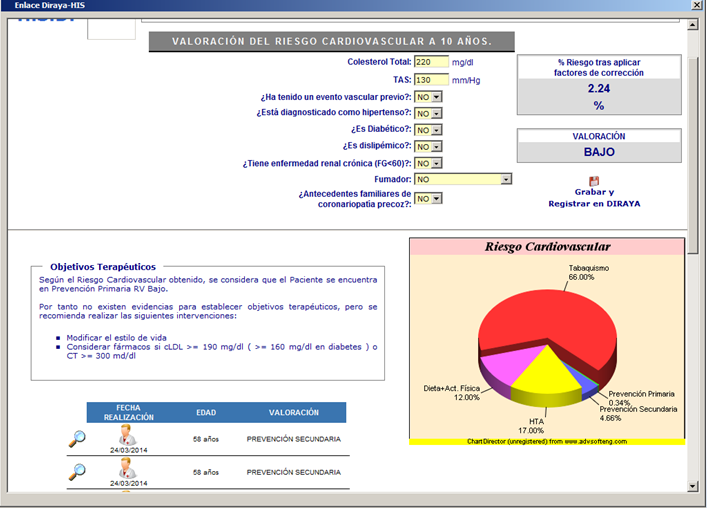
Task: Click PREVENCIÓN SECUNDARIA in first history row
Action: click(294, 439)
